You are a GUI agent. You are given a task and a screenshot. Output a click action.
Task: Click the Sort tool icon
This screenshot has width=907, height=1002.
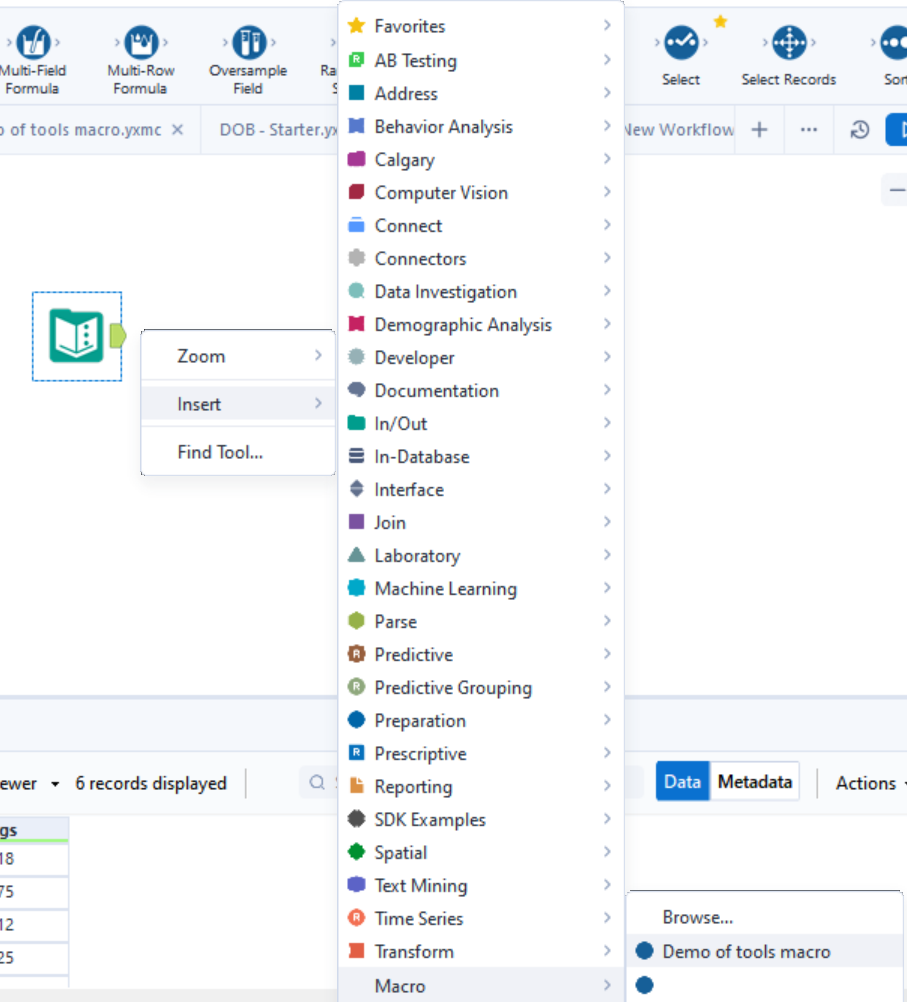894,42
